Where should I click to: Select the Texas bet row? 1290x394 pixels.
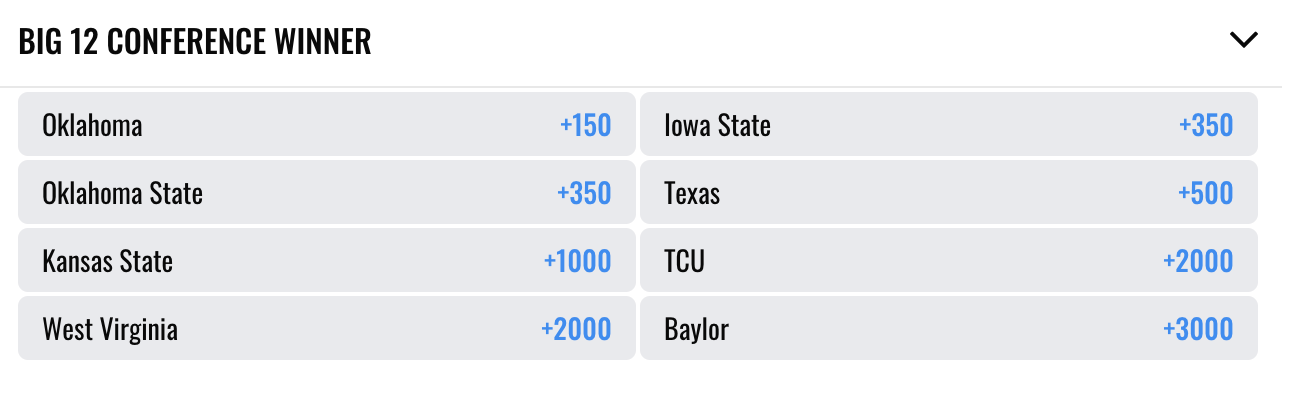pos(949,193)
